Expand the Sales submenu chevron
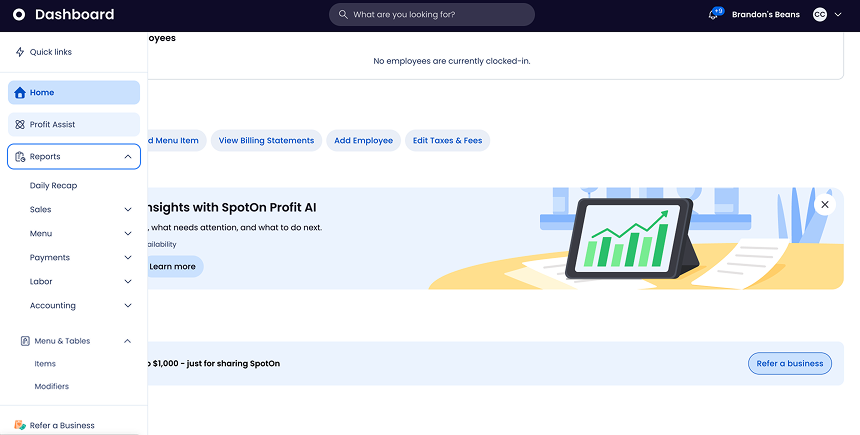This screenshot has height=435, width=860. pyautogui.click(x=128, y=210)
